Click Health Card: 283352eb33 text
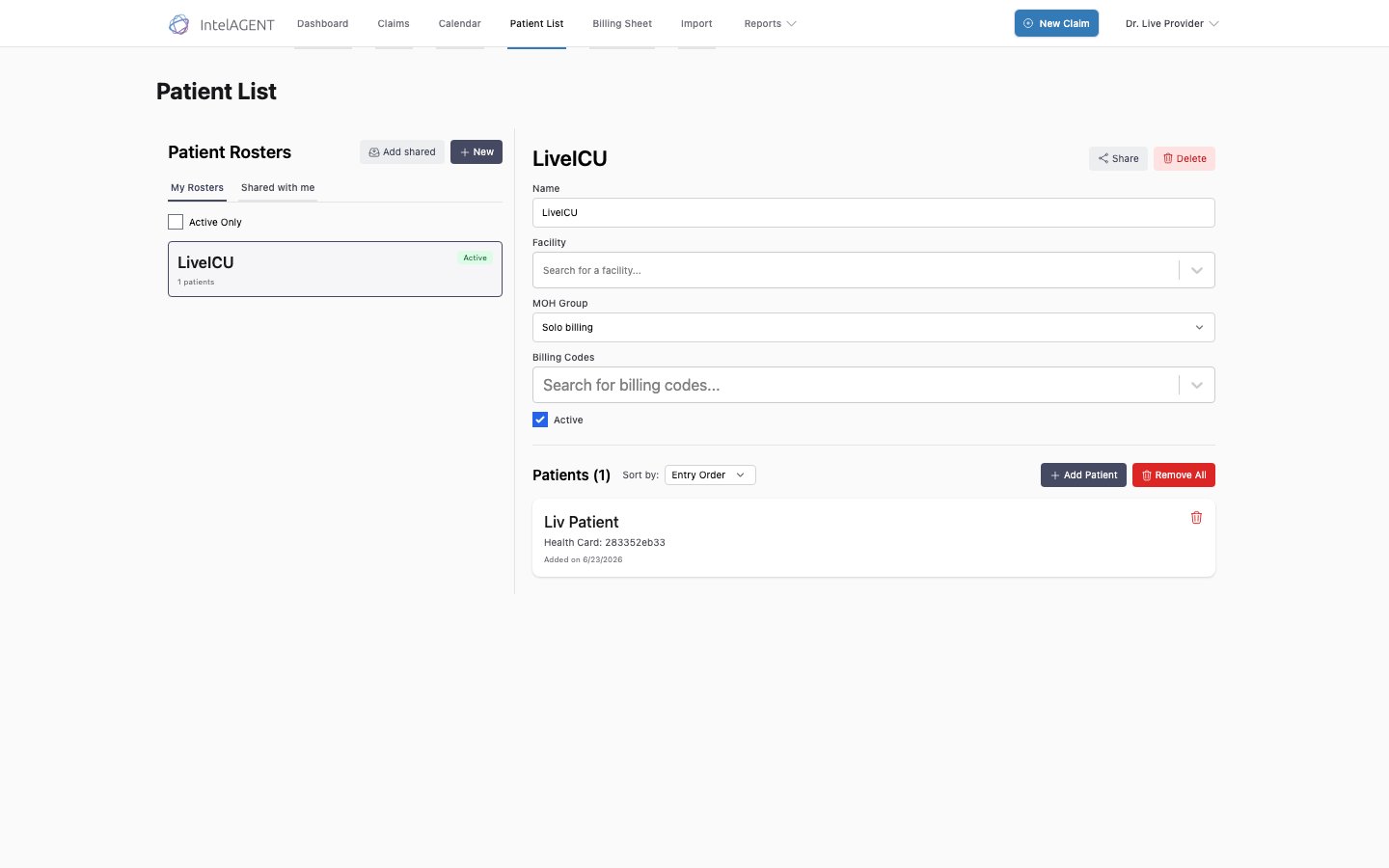Image resolution: width=1389 pixels, height=868 pixels. (x=605, y=542)
